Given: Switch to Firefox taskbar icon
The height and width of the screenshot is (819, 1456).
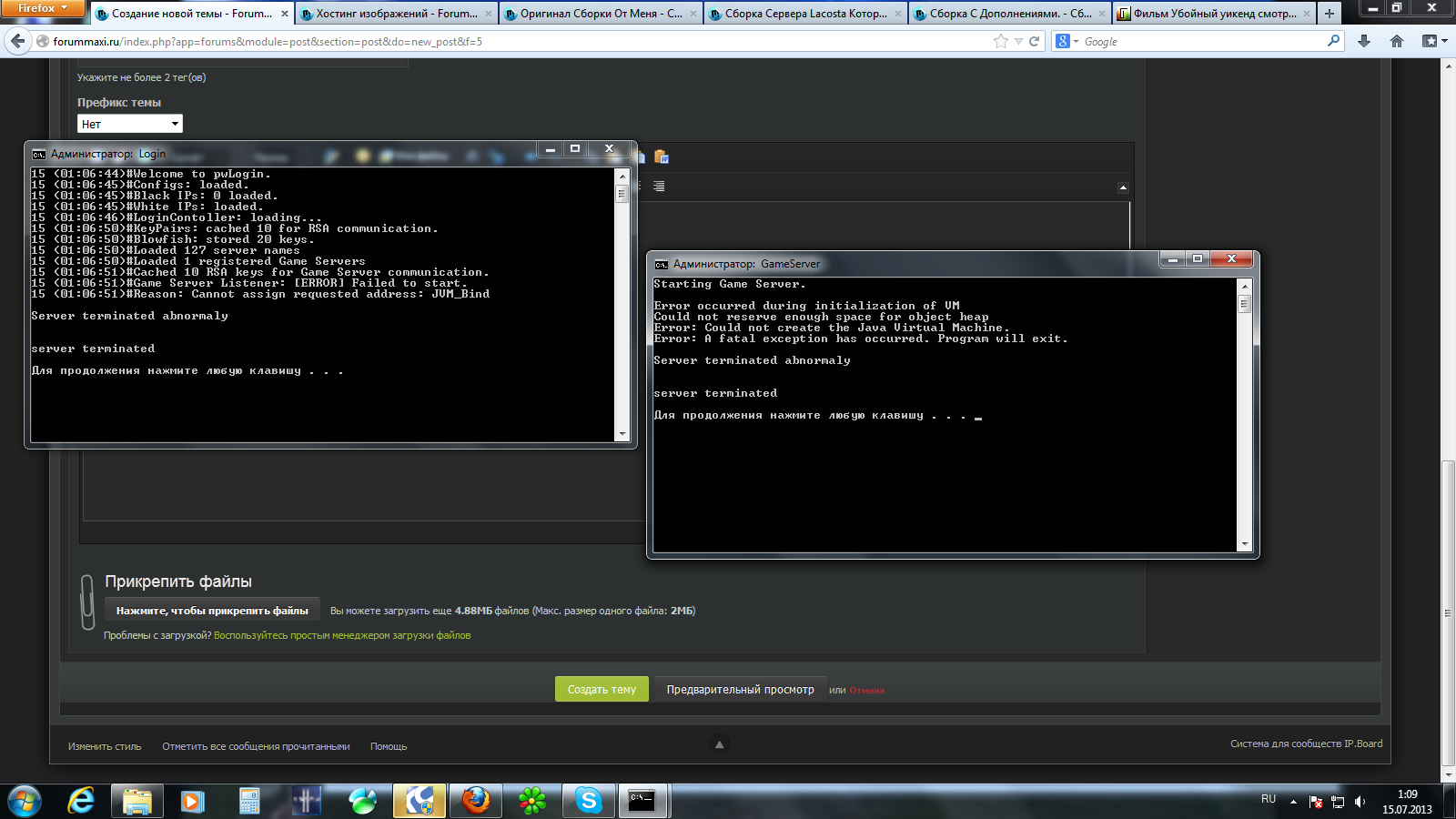Looking at the screenshot, I should 476,801.
